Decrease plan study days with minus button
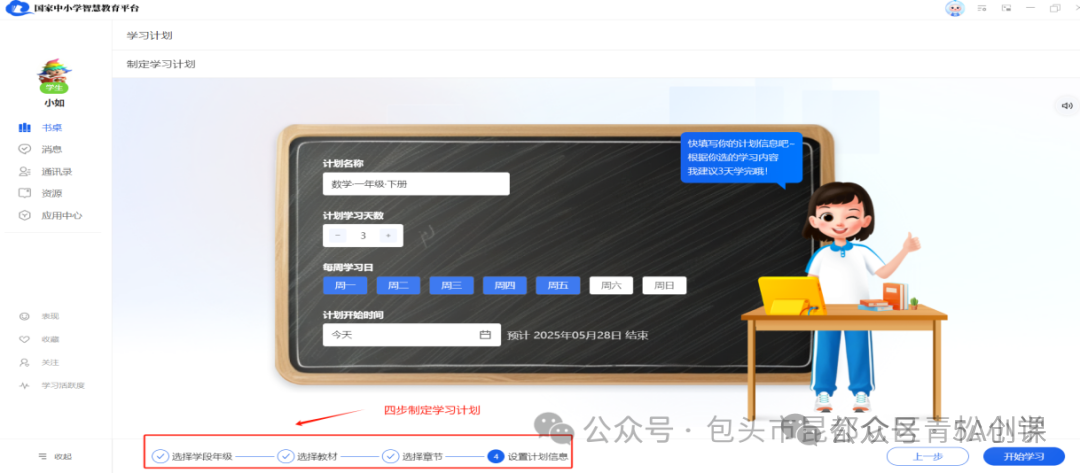Screen dimensions: 1080x473 [x=337, y=236]
